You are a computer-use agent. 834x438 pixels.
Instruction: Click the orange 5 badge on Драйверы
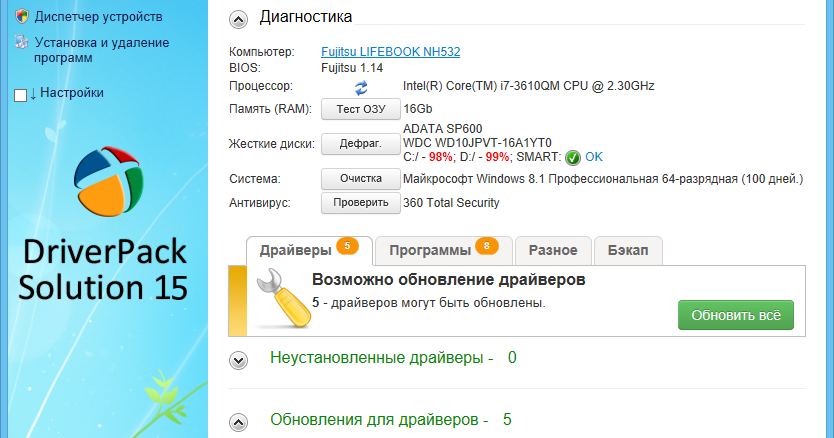click(x=347, y=246)
